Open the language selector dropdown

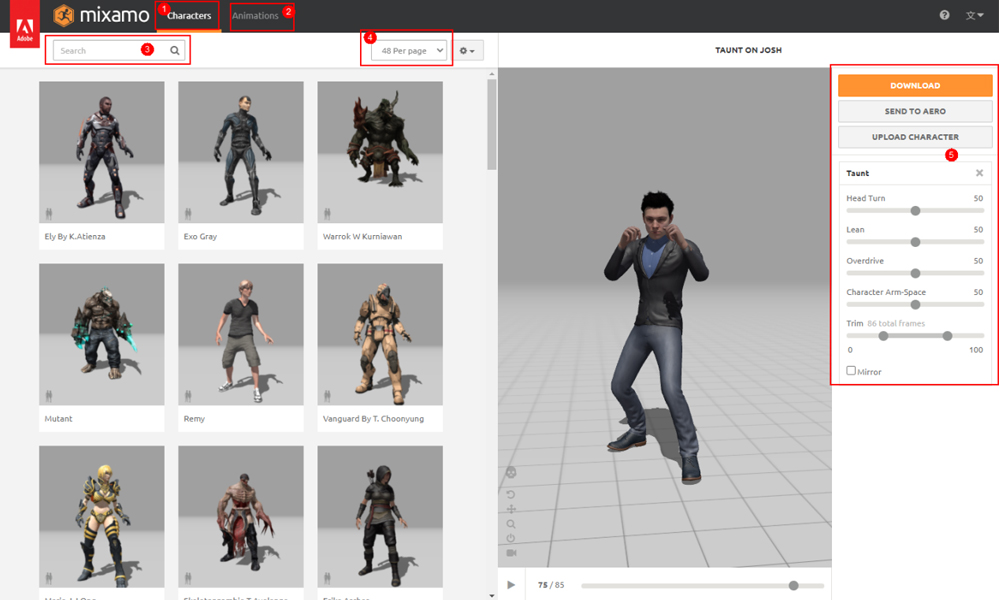974,15
